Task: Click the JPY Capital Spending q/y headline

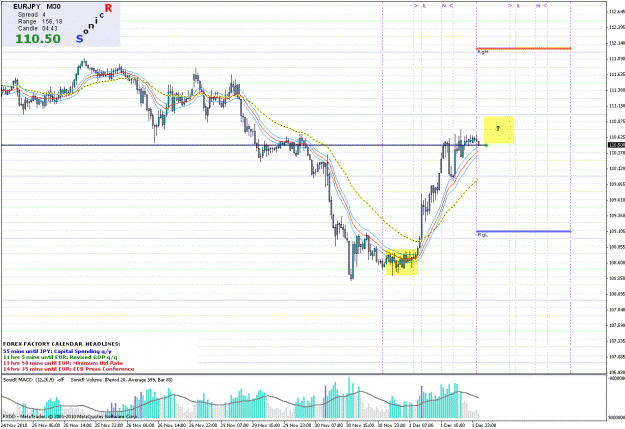Action: (57, 351)
